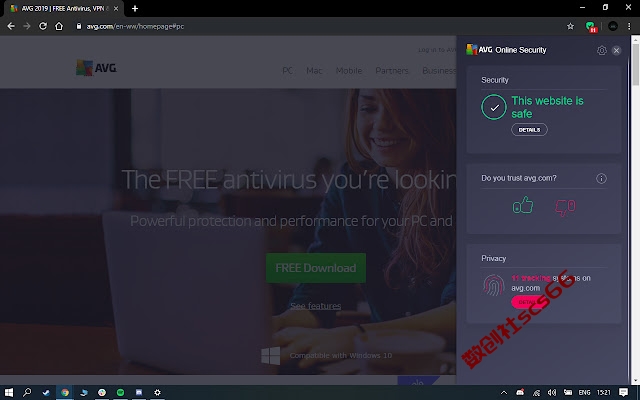Reload the current page
The image size is (640, 400).
coord(43,26)
